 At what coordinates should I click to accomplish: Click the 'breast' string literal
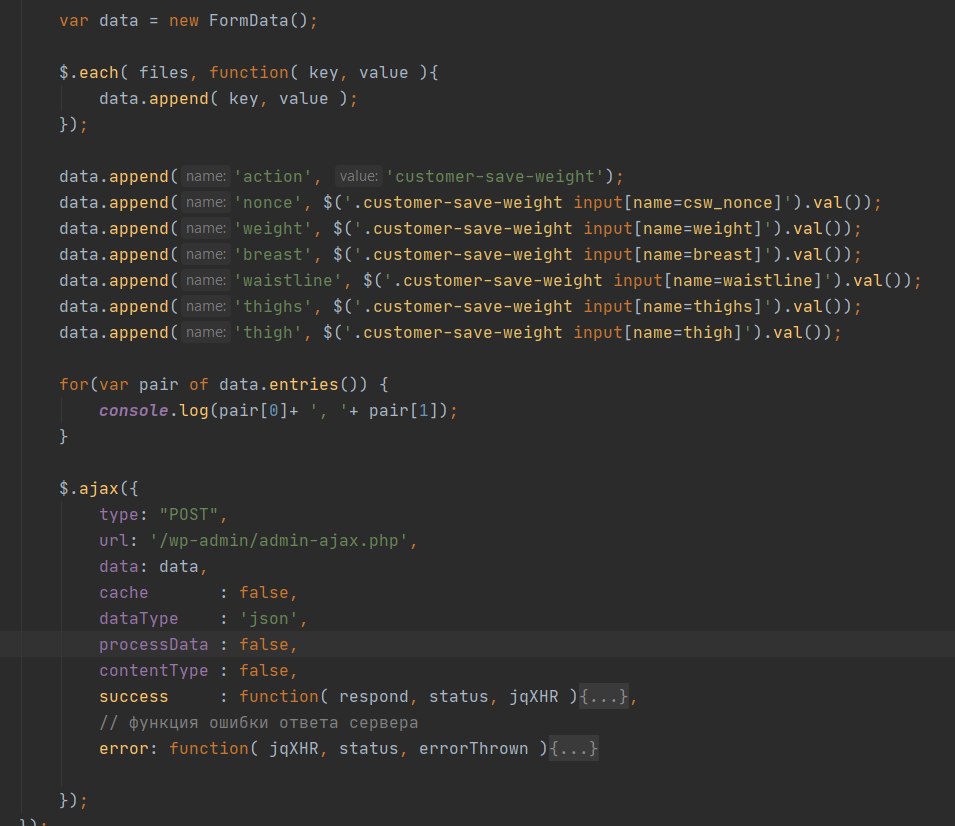tap(273, 255)
